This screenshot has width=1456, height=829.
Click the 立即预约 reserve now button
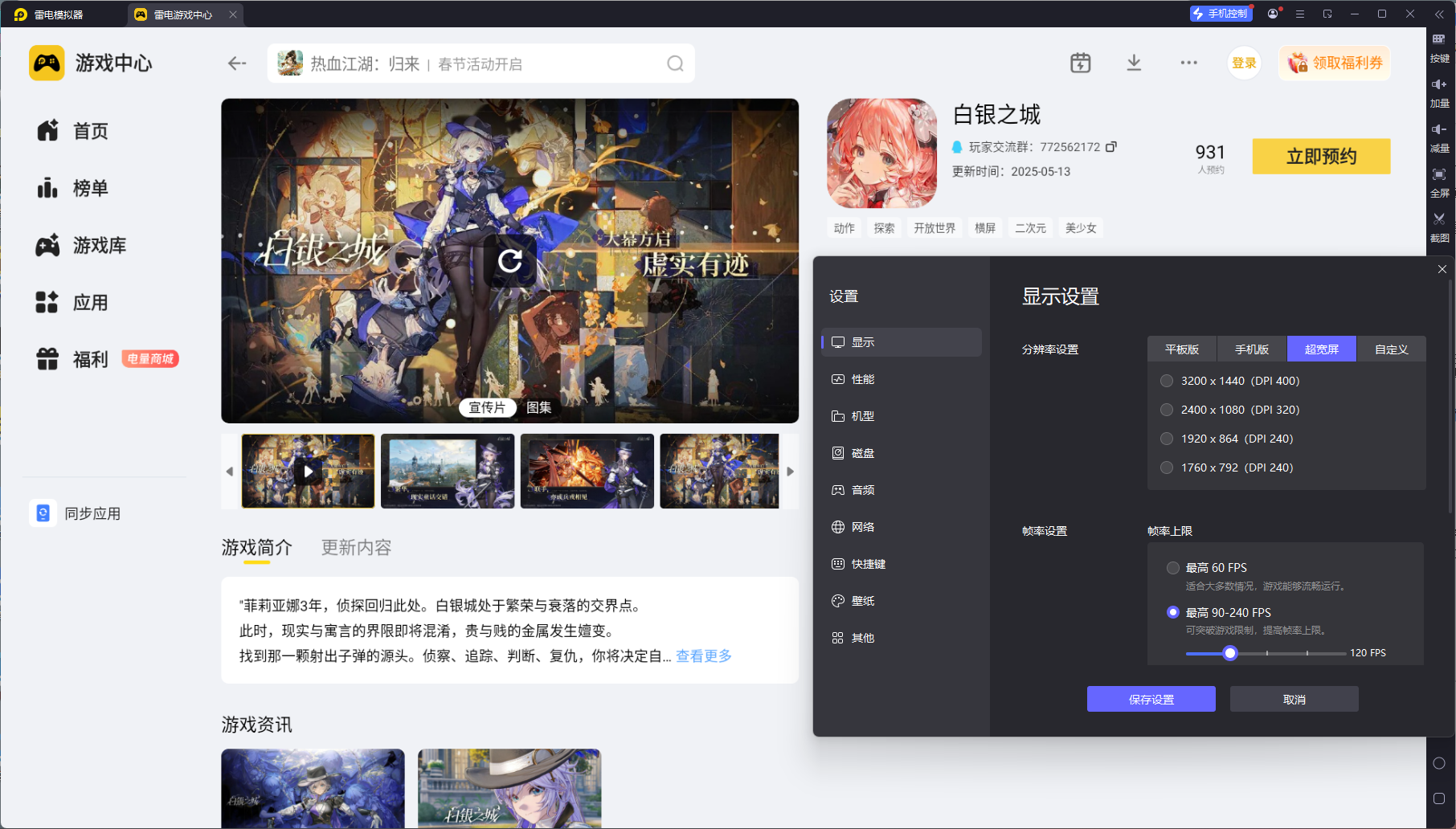(x=1321, y=156)
